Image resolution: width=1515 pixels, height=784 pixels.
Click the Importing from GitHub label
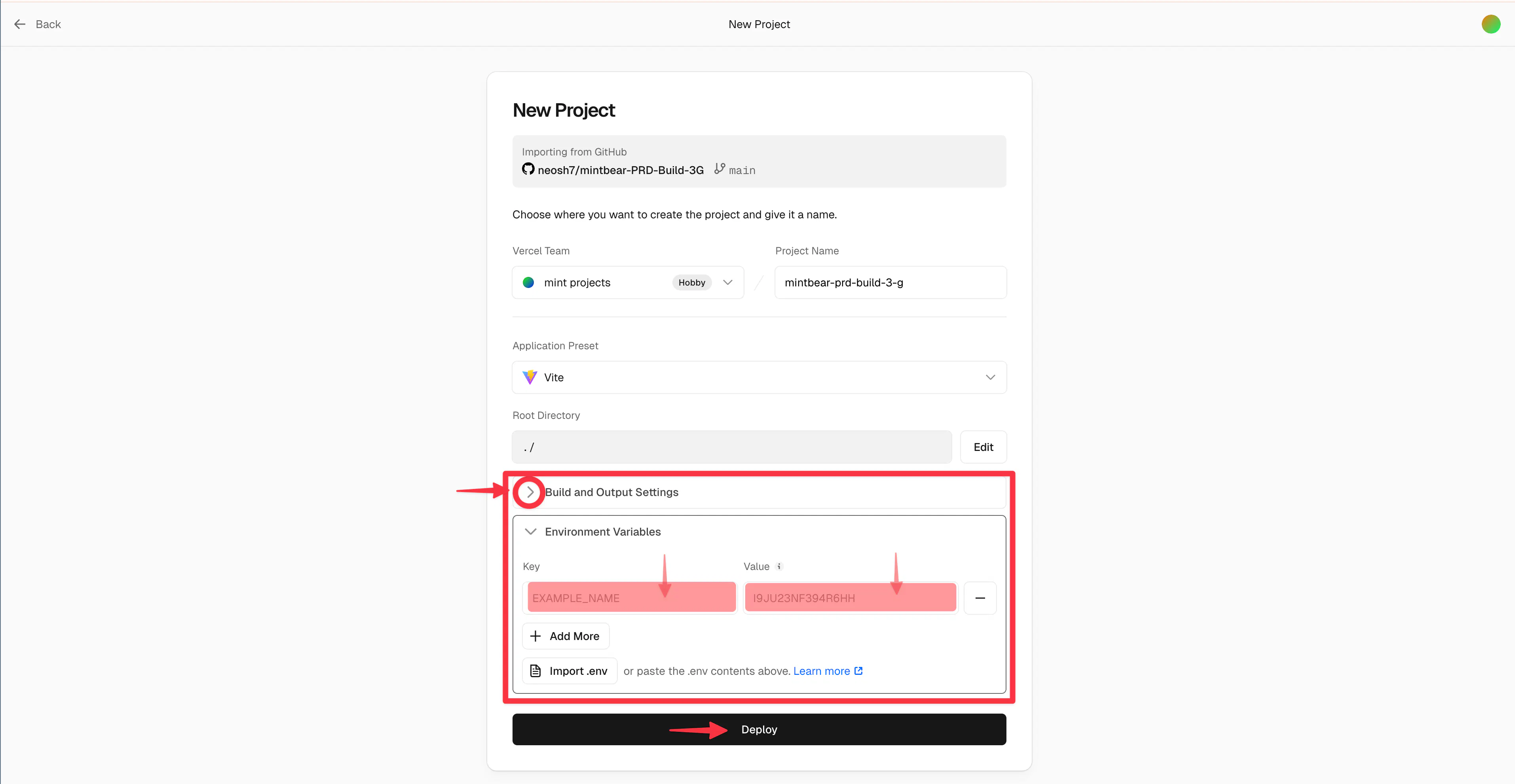click(574, 151)
